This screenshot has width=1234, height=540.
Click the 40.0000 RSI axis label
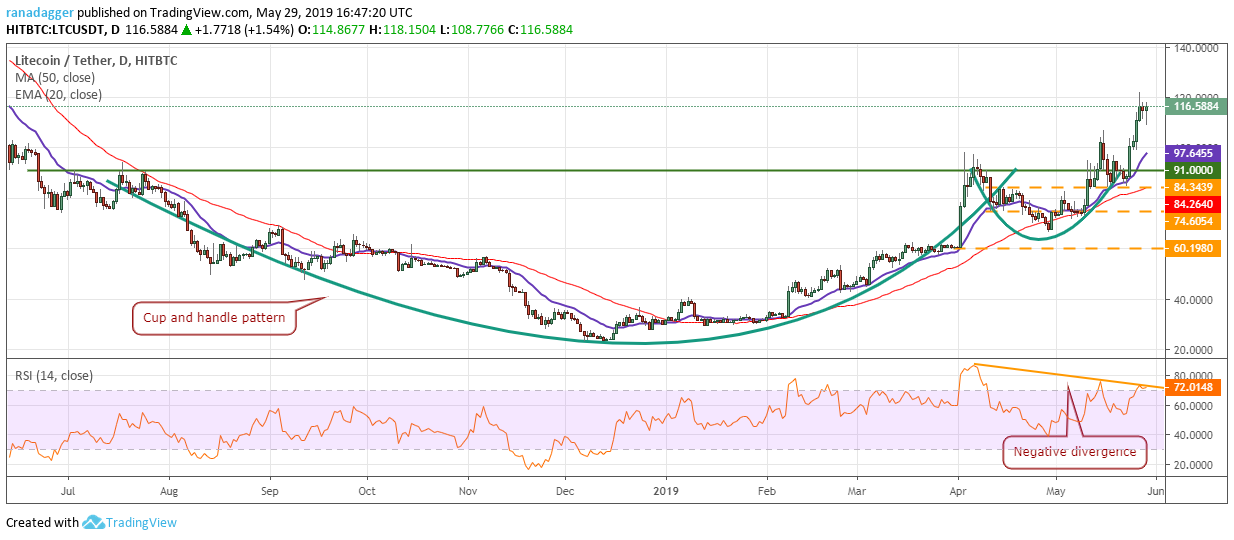[x=1192, y=435]
